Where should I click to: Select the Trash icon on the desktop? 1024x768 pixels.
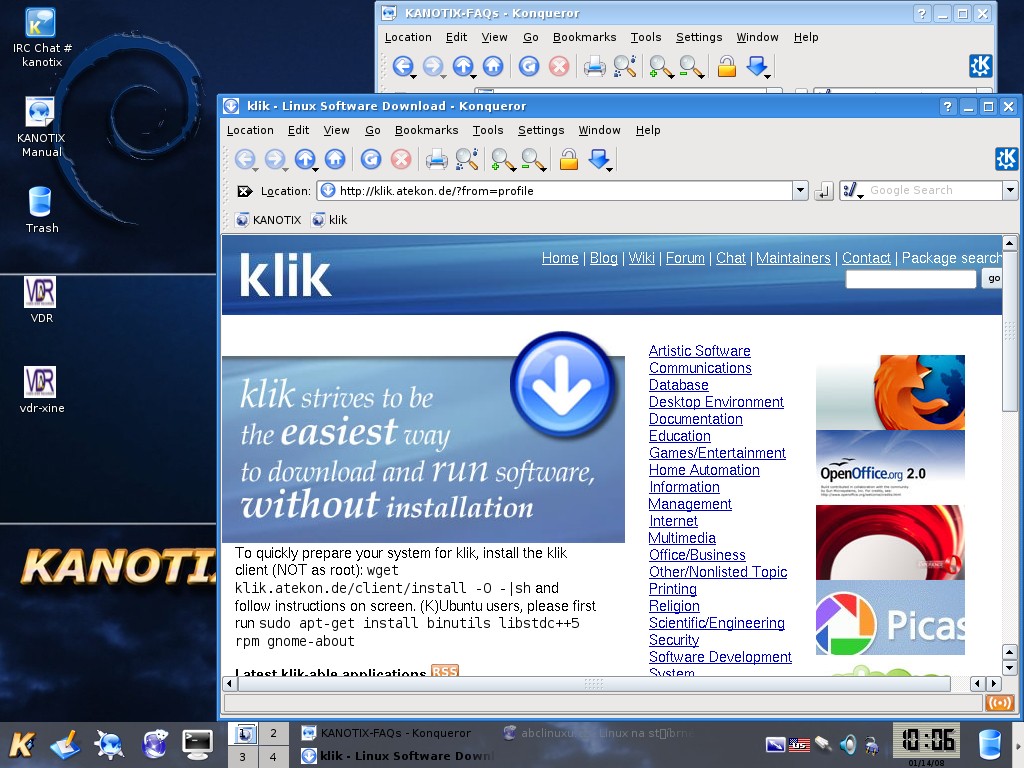coord(41,210)
